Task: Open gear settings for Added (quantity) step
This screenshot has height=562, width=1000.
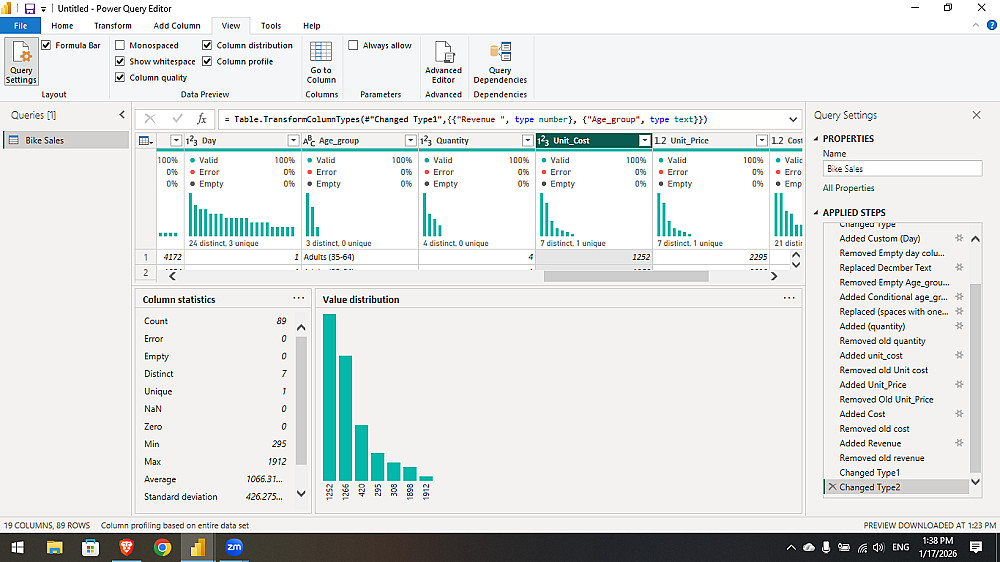Action: point(959,326)
